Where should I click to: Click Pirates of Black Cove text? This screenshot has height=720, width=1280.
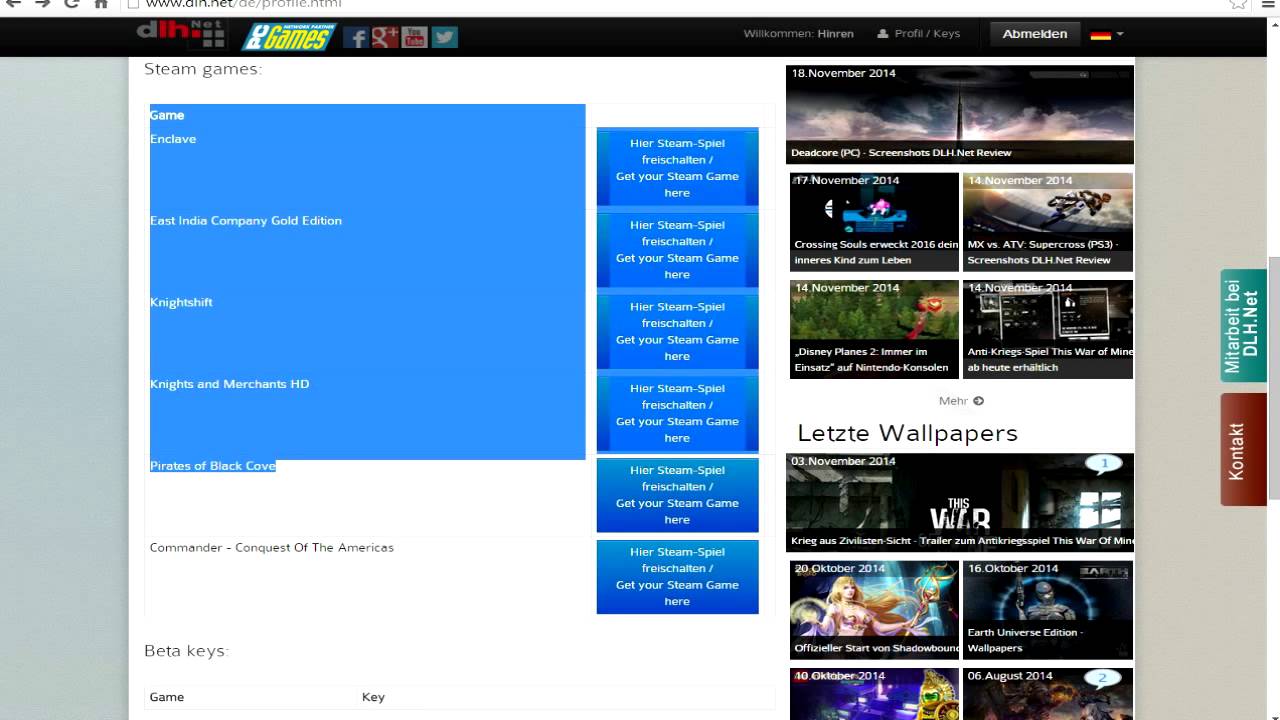click(213, 466)
